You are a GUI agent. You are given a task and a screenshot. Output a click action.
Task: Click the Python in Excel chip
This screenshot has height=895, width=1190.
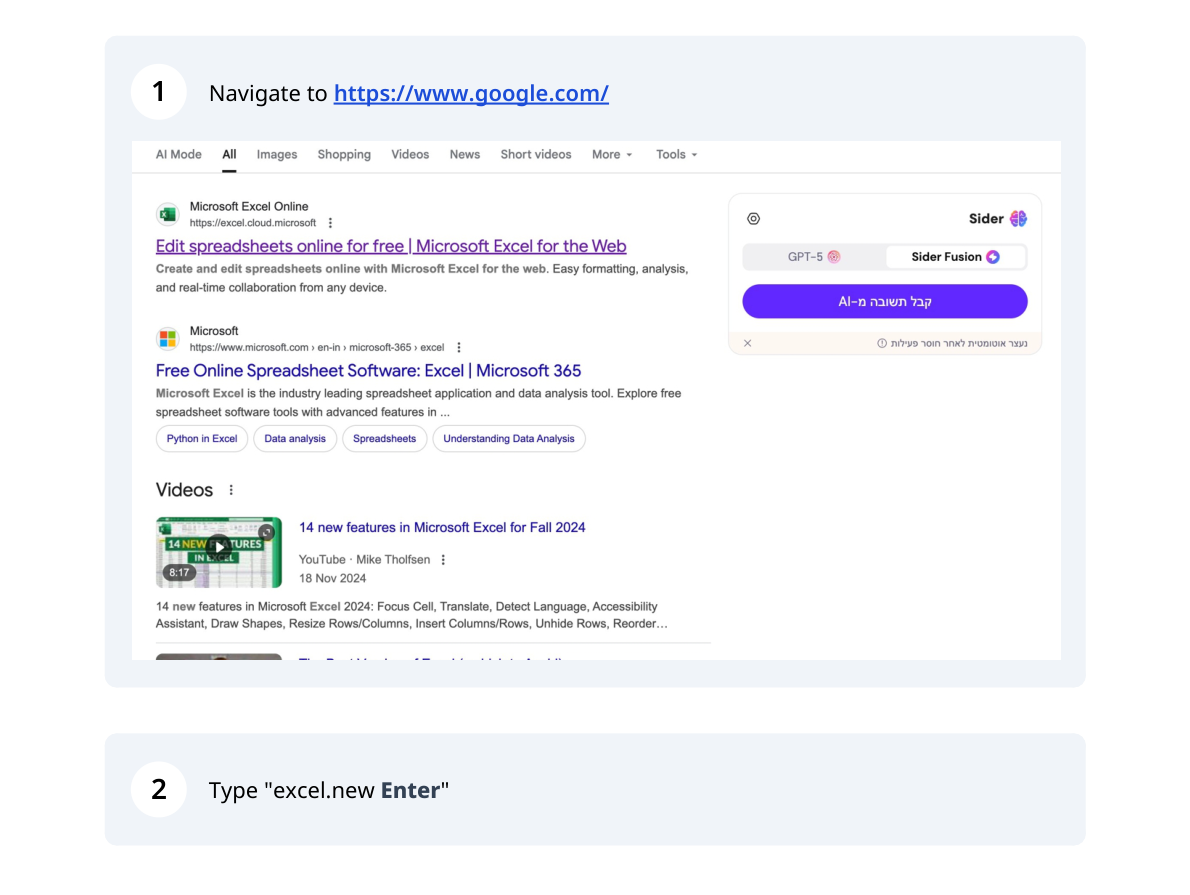pos(202,438)
